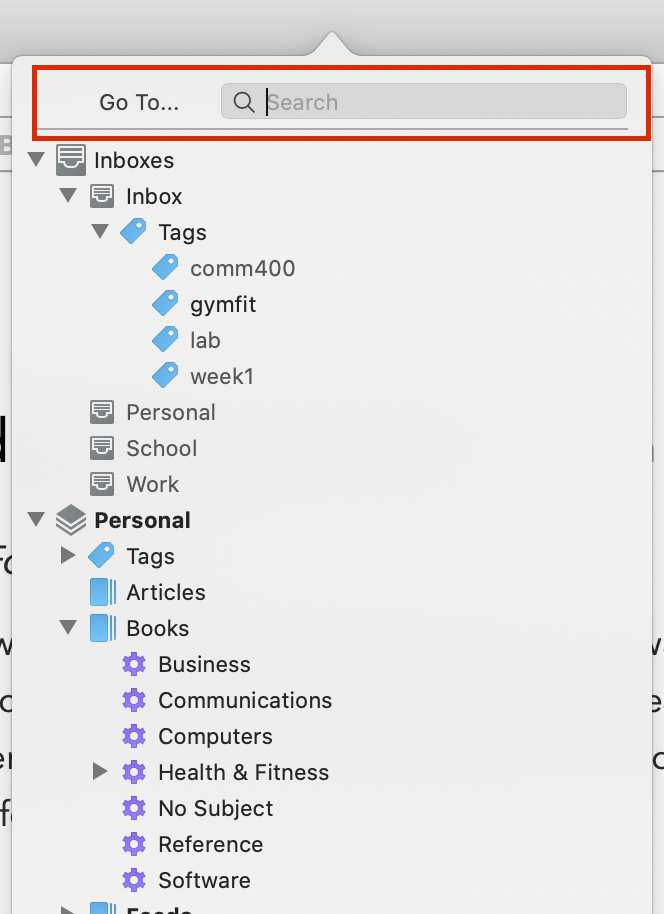Collapse the Inbox Tags list
The image size is (664, 914).
coord(100,231)
